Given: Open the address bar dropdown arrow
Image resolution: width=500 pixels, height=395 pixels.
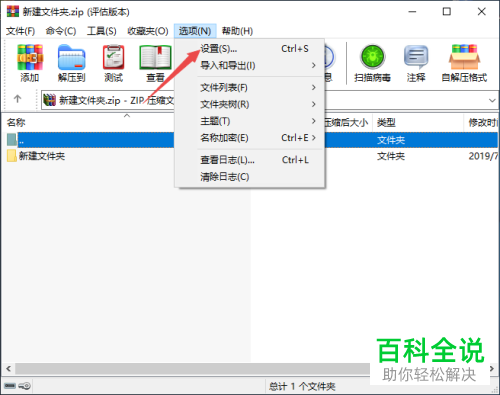Looking at the screenshot, I should (x=492, y=100).
